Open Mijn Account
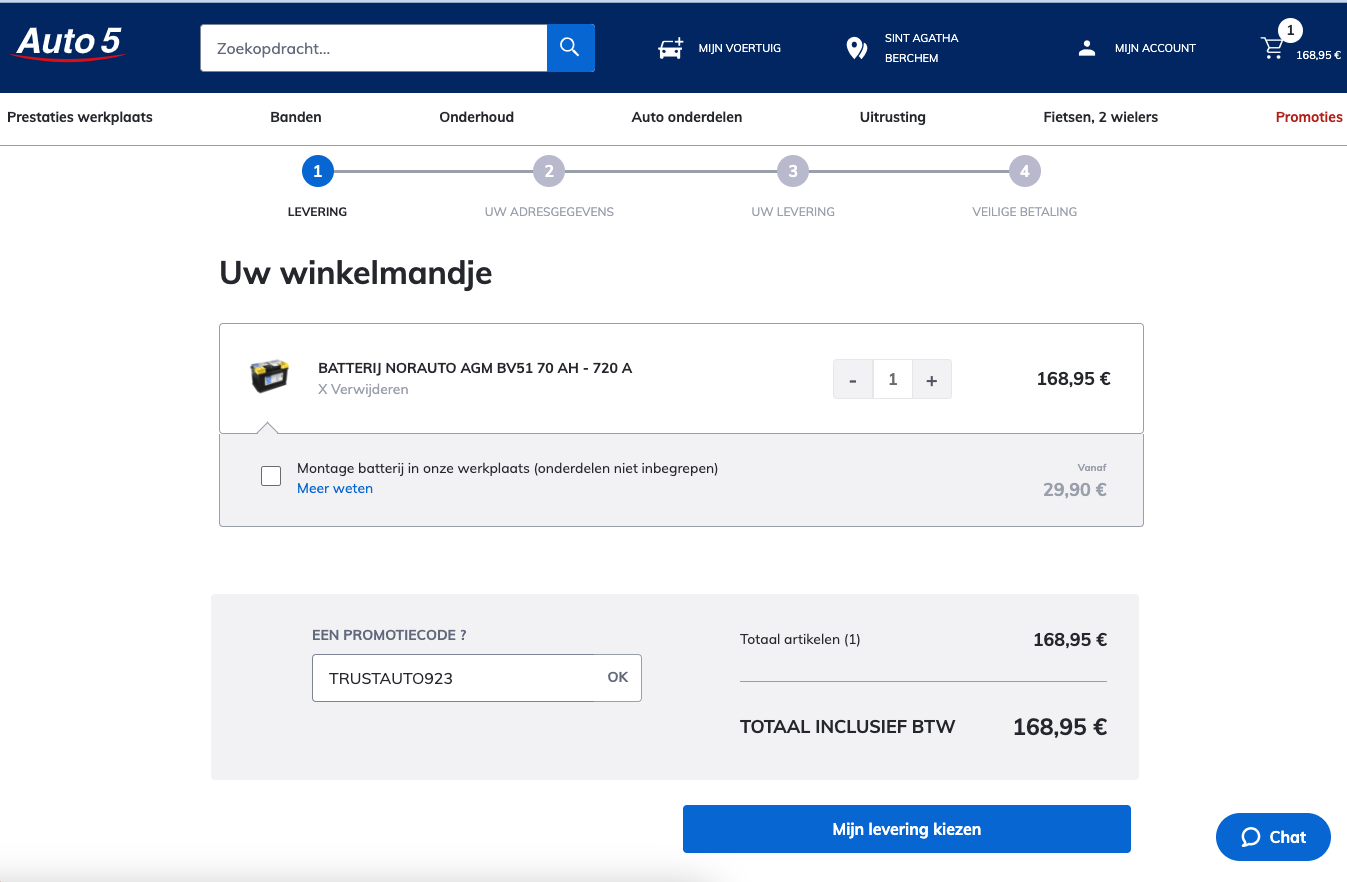The width and height of the screenshot is (1347, 882). (x=1155, y=48)
